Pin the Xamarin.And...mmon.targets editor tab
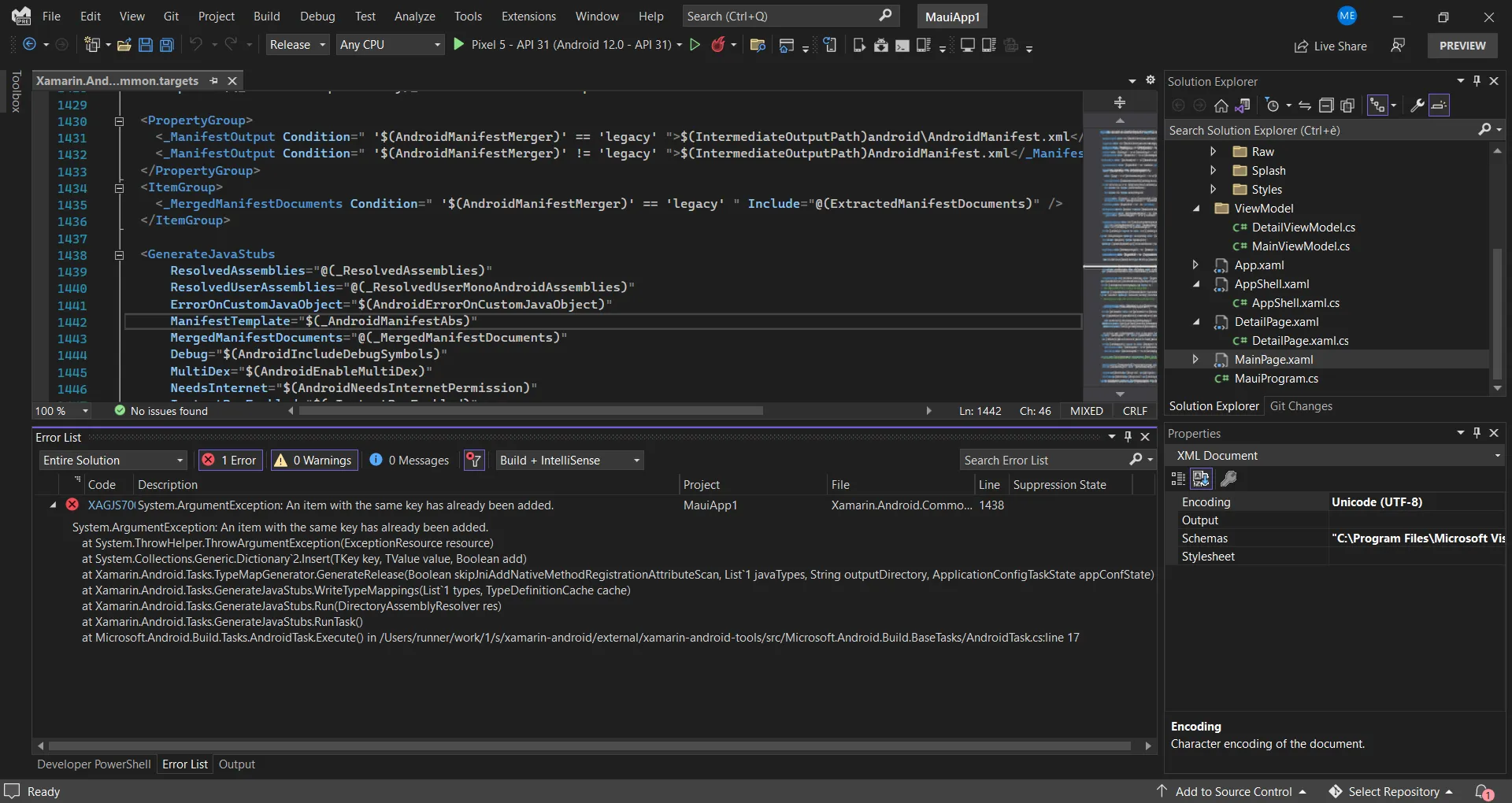Screen dimensions: 1512x803 coord(213,81)
